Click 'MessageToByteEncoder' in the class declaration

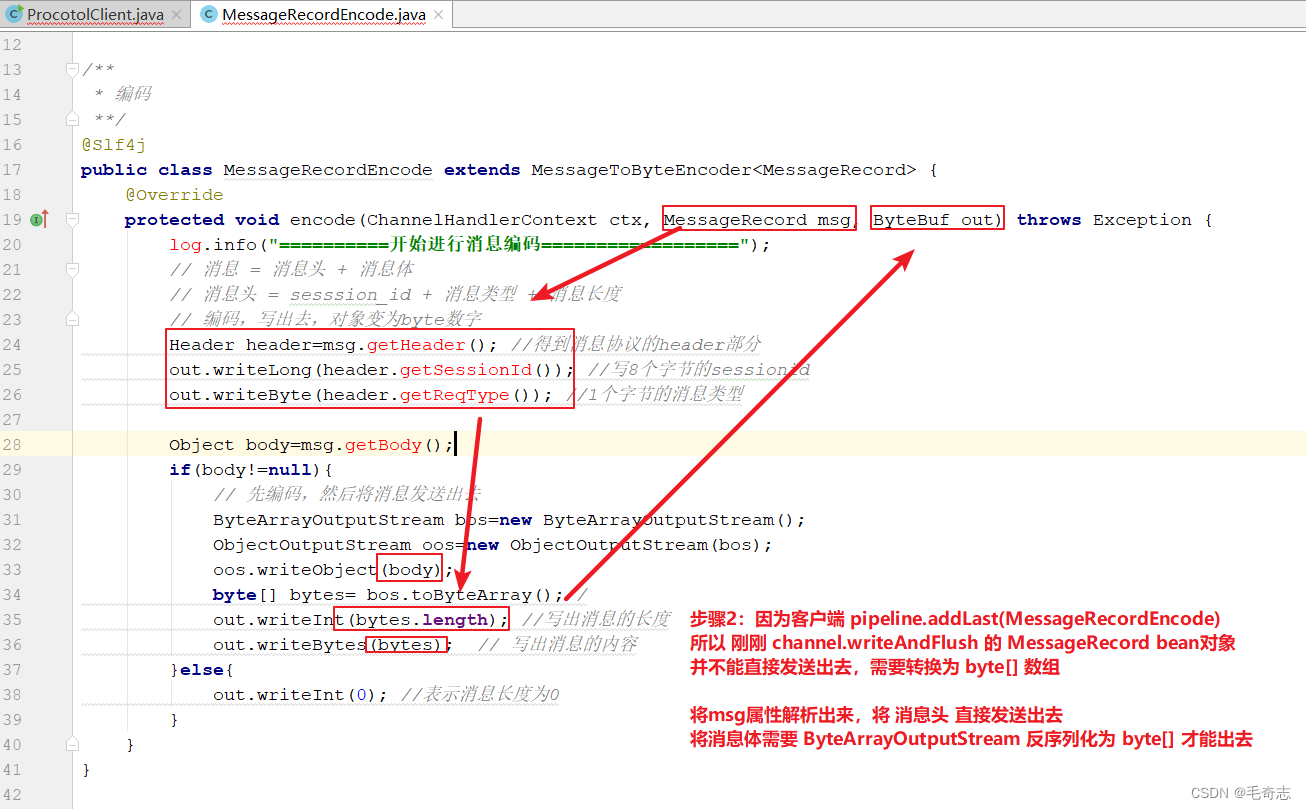641,169
